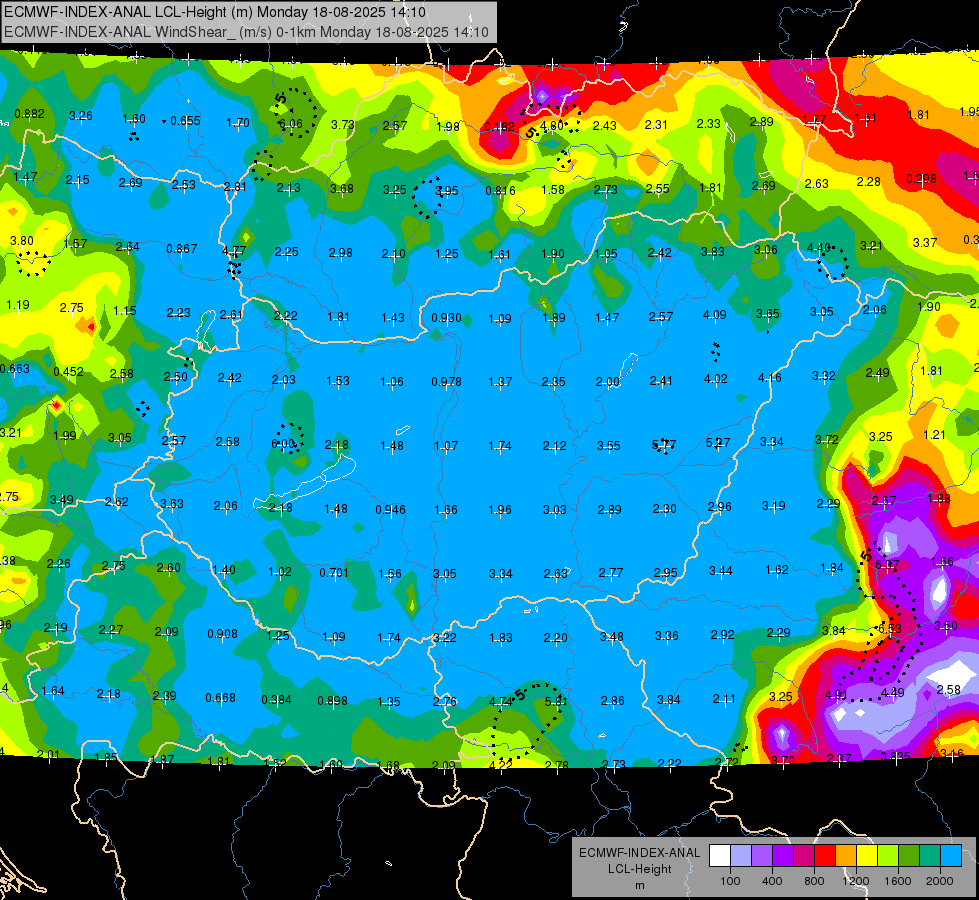This screenshot has height=900, width=979.
Task: Click the wind shear value '0.182'
Action: click(499, 127)
